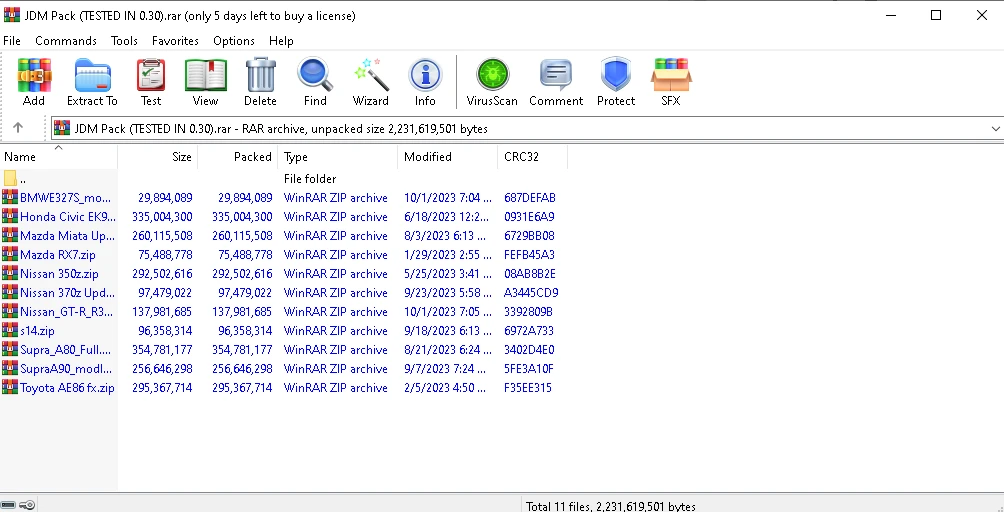1004x512 pixels.
Task: Click the Extract To icon
Action: (92, 82)
